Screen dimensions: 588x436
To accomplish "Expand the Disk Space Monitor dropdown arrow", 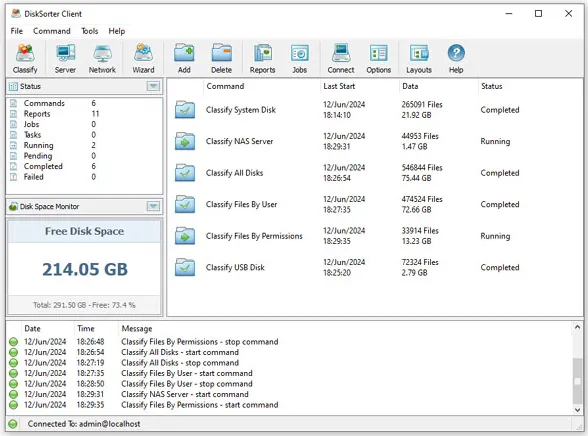I will [x=153, y=206].
